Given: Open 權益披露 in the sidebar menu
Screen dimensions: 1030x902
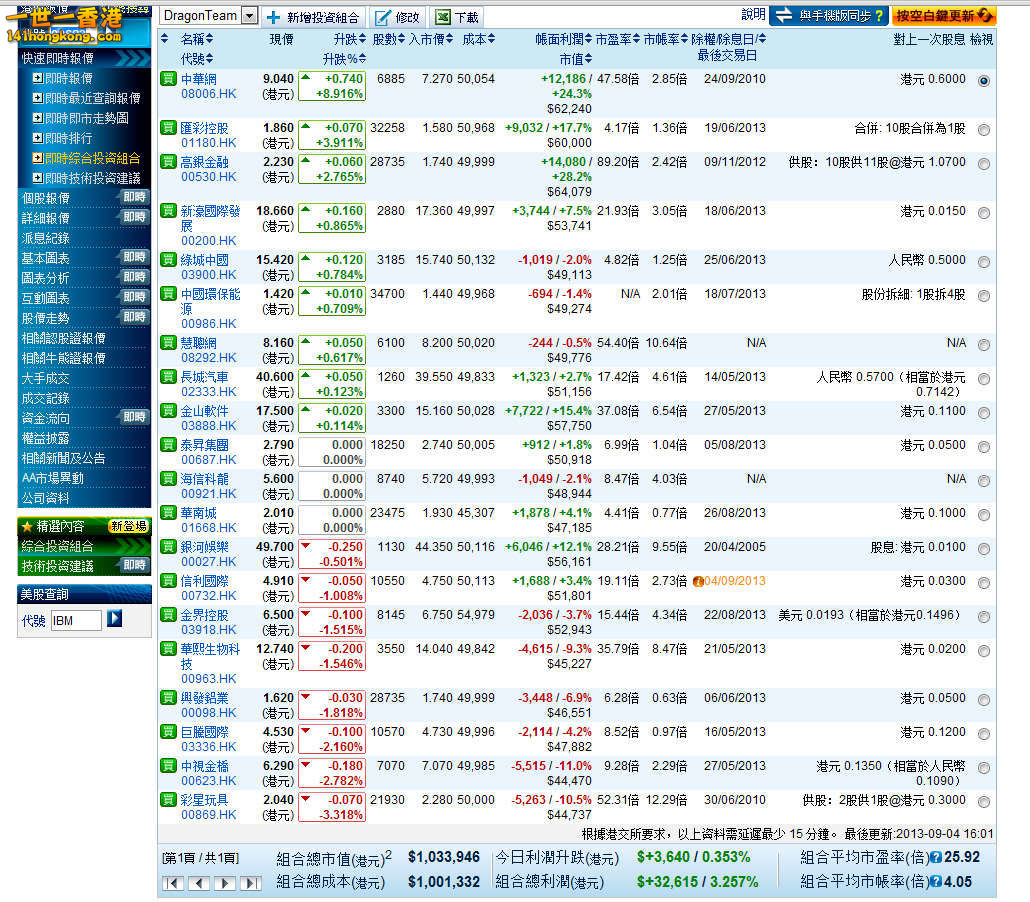Looking at the screenshot, I should point(45,438).
